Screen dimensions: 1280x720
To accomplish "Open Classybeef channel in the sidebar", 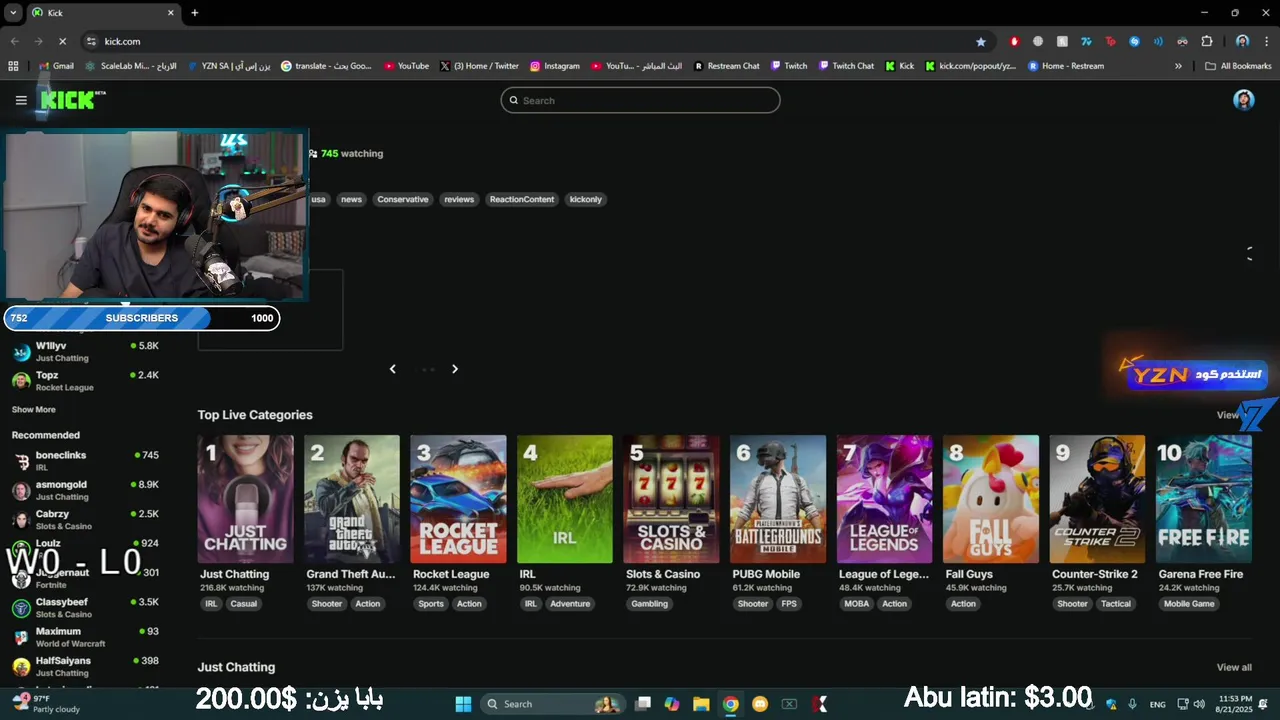I will [85, 608].
